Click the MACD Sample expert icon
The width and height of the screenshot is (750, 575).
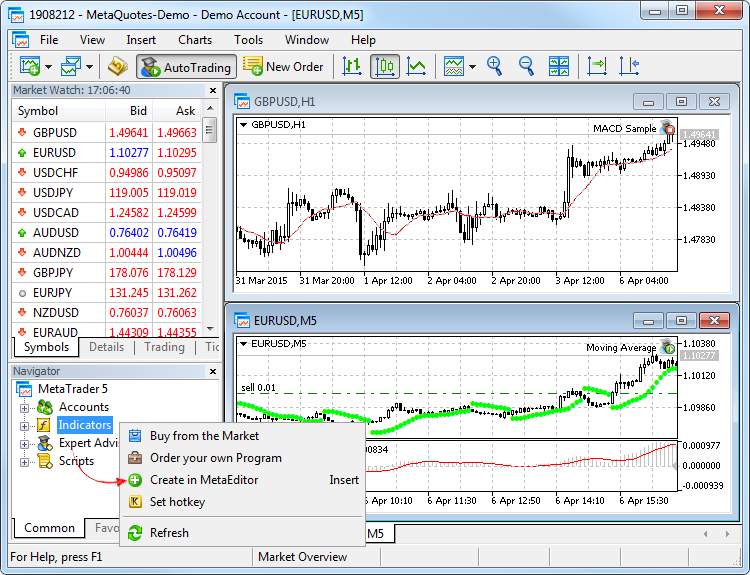coord(668,127)
